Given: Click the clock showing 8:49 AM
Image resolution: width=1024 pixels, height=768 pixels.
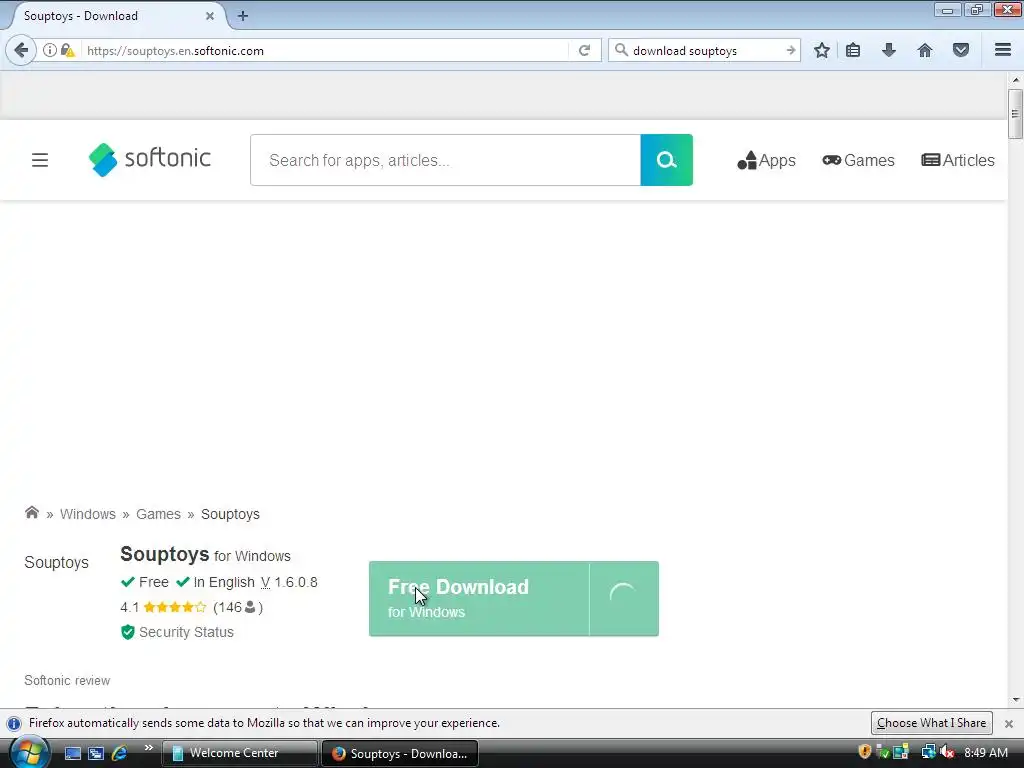Looking at the screenshot, I should [985, 752].
